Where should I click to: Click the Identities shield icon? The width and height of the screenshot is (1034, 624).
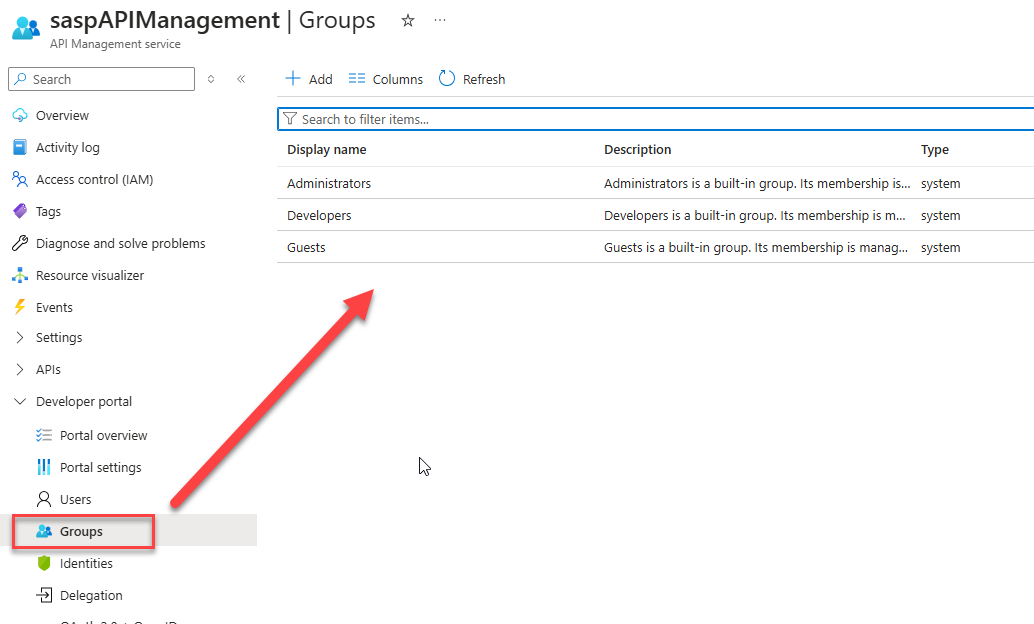click(44, 563)
